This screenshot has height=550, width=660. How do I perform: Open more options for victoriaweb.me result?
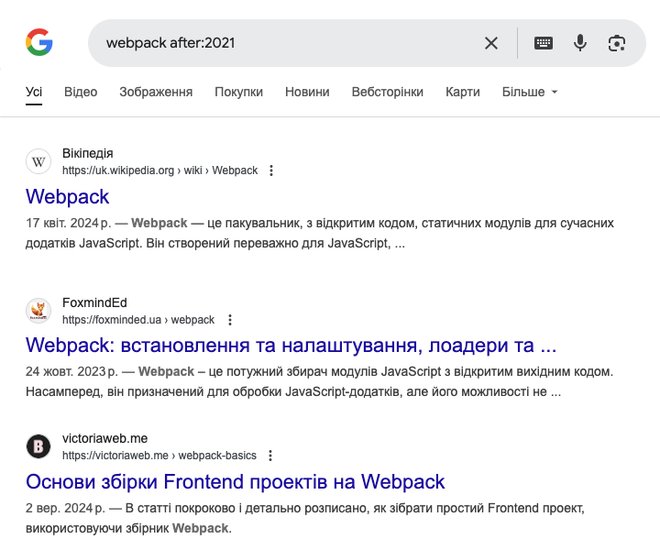(x=271, y=455)
